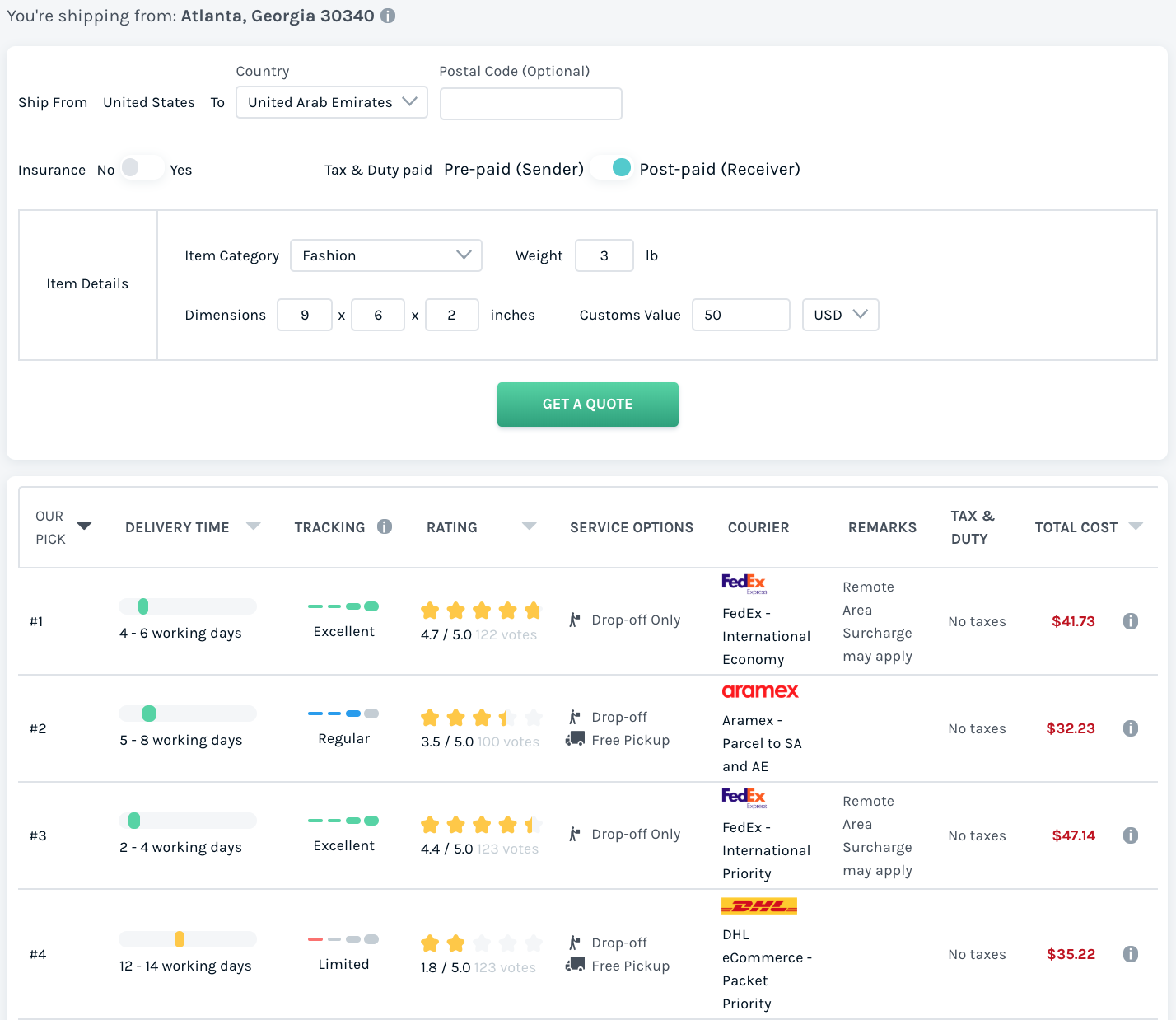Open cost info icon for $35.22 row
This screenshot has width=1176, height=1020.
coord(1131,954)
